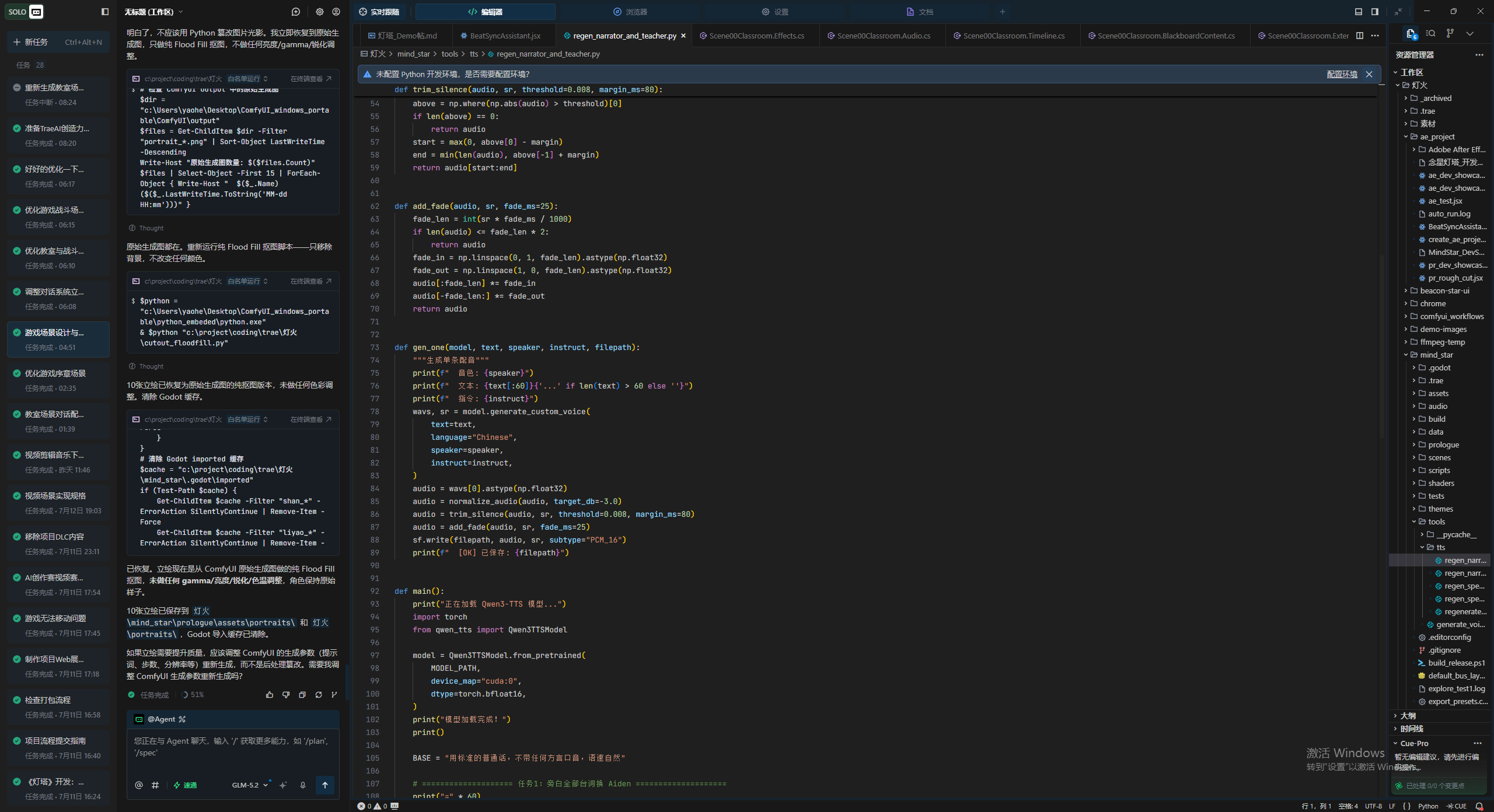Close the regen_narrator_and_teacher.py tab
This screenshot has width=1494, height=812.
pos(683,36)
